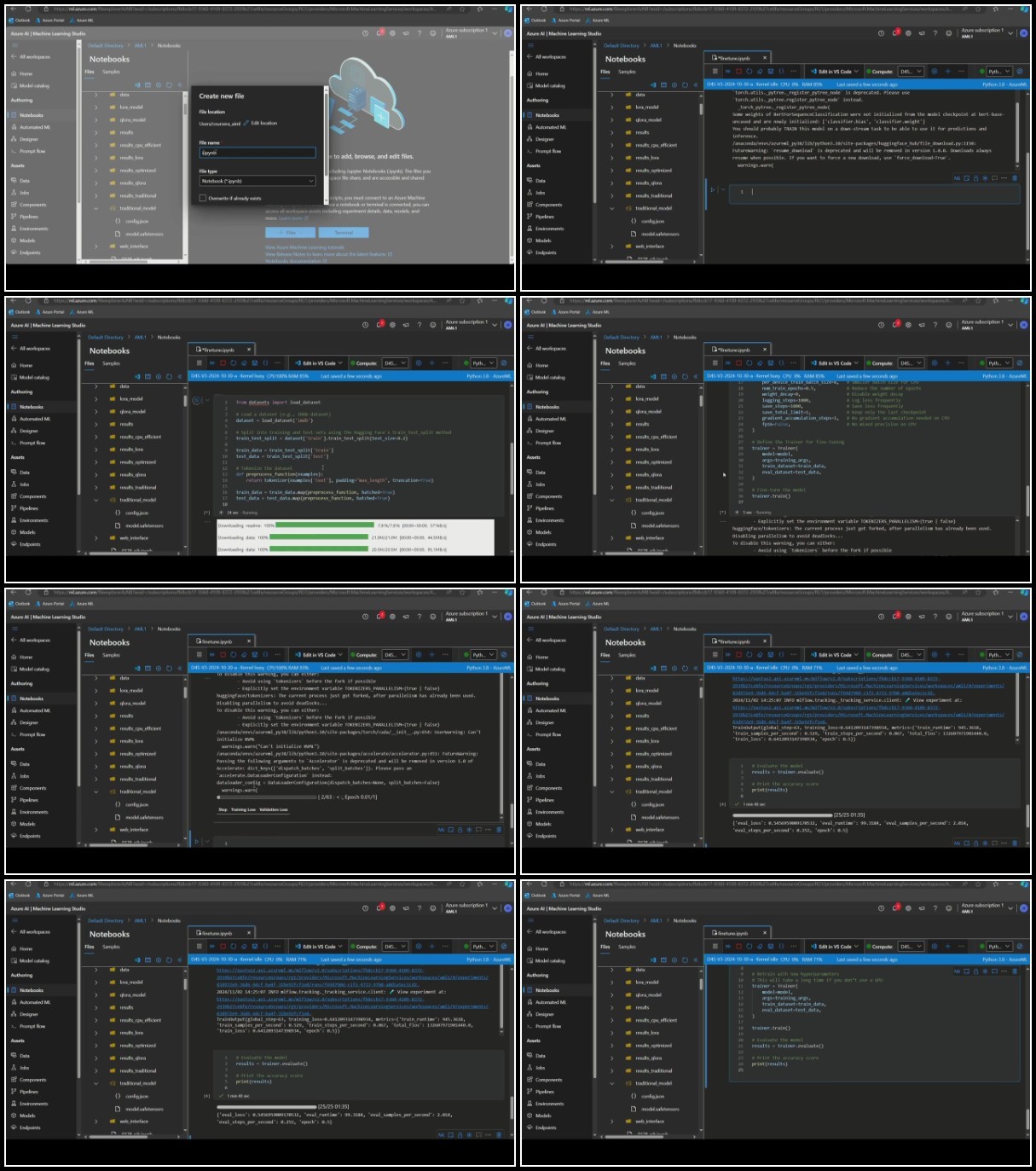The image size is (1036, 1171).
Task: Click the File name field in Create new file
Action: (258, 153)
